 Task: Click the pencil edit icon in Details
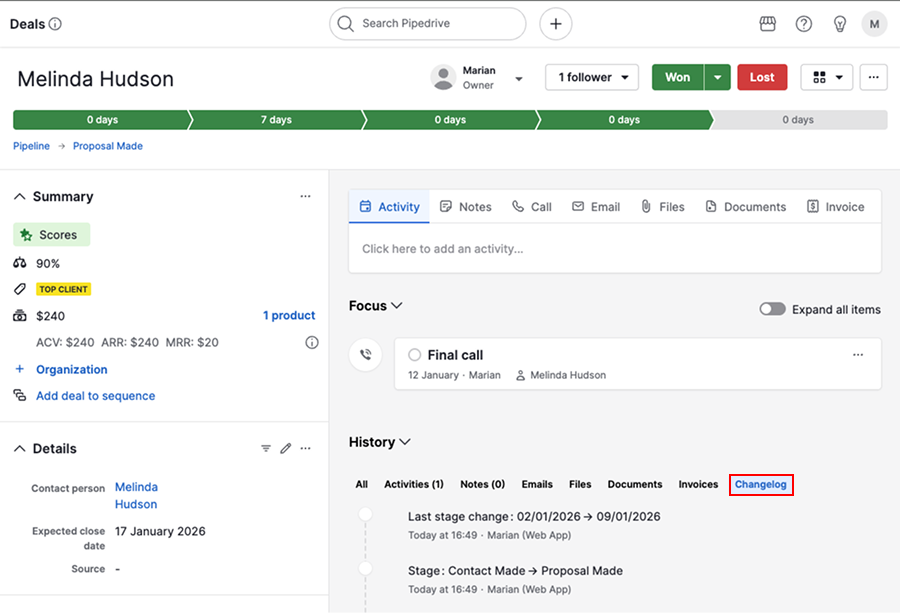(x=286, y=449)
